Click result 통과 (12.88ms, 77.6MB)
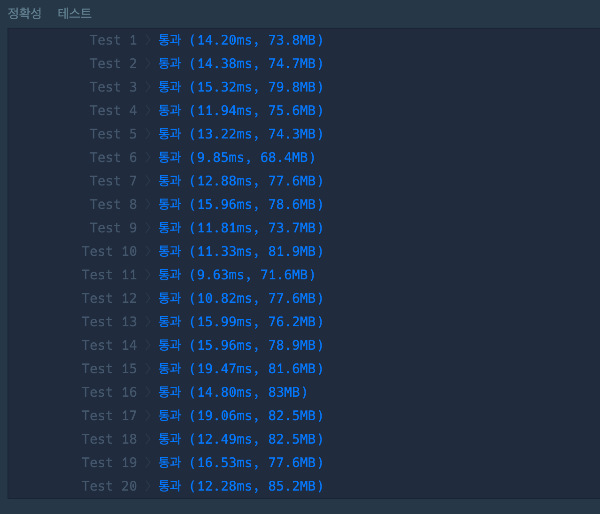This screenshot has height=514, width=600. click(241, 181)
